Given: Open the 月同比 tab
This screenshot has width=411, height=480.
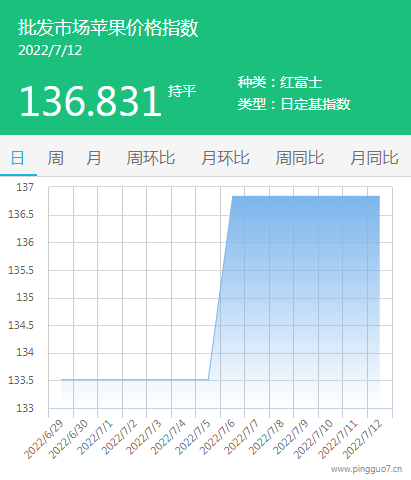Looking at the screenshot, I should tap(374, 158).
